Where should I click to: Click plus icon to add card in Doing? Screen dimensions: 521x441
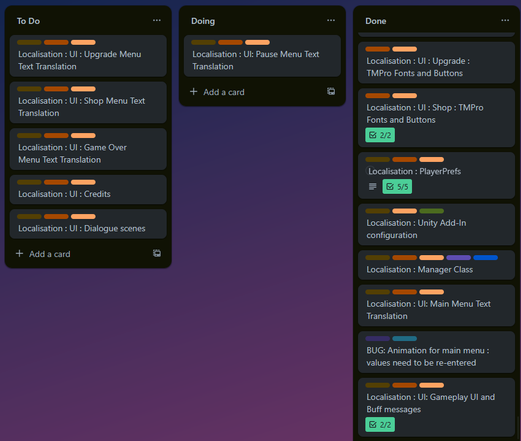pos(194,92)
